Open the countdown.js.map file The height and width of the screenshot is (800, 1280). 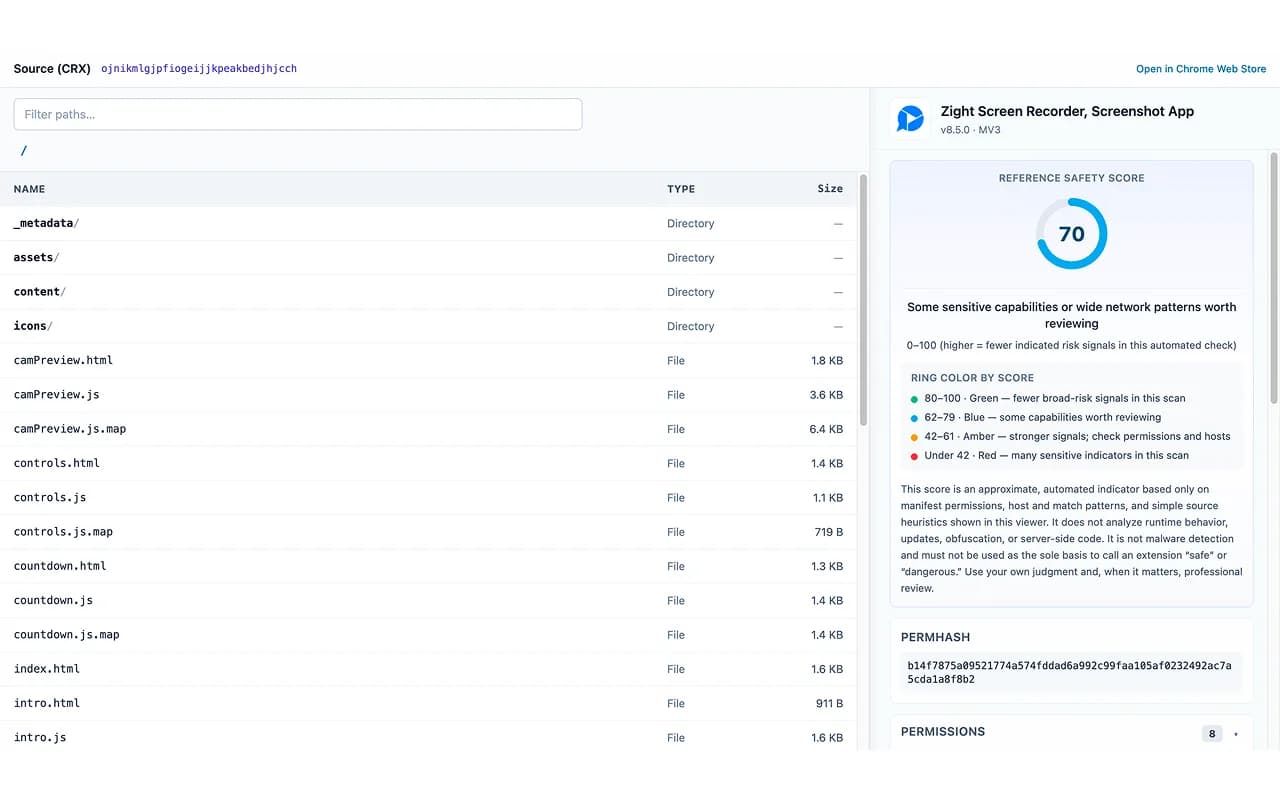(x=67, y=635)
